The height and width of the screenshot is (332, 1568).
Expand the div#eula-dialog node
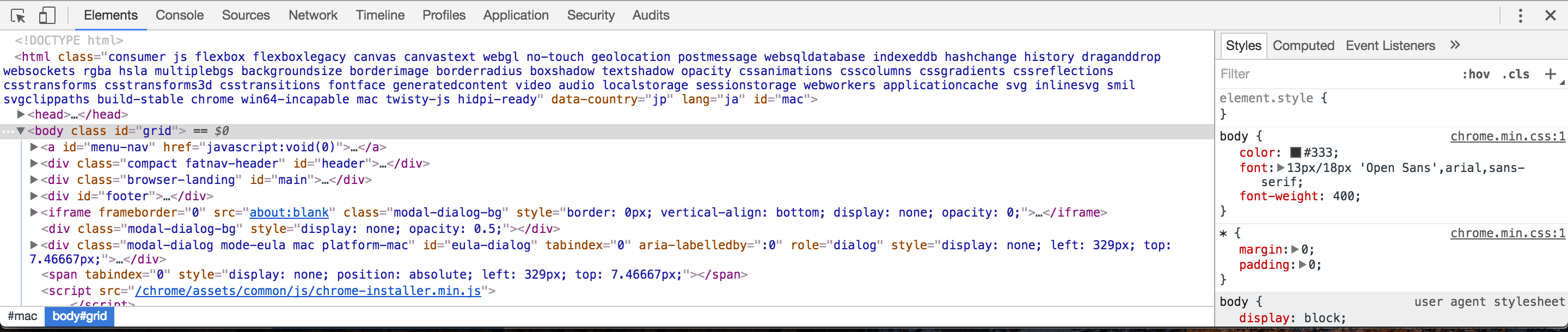(x=35, y=245)
